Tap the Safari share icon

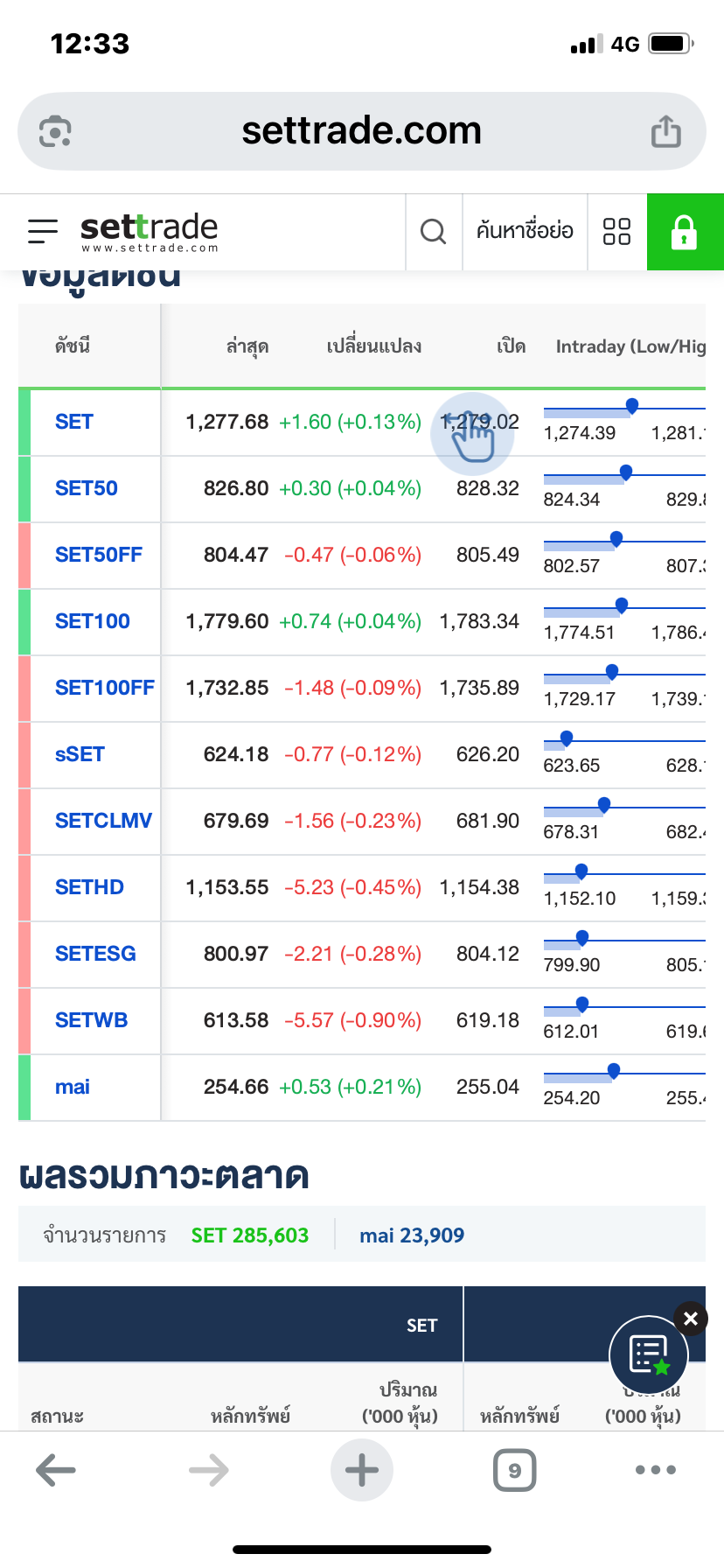click(x=665, y=132)
